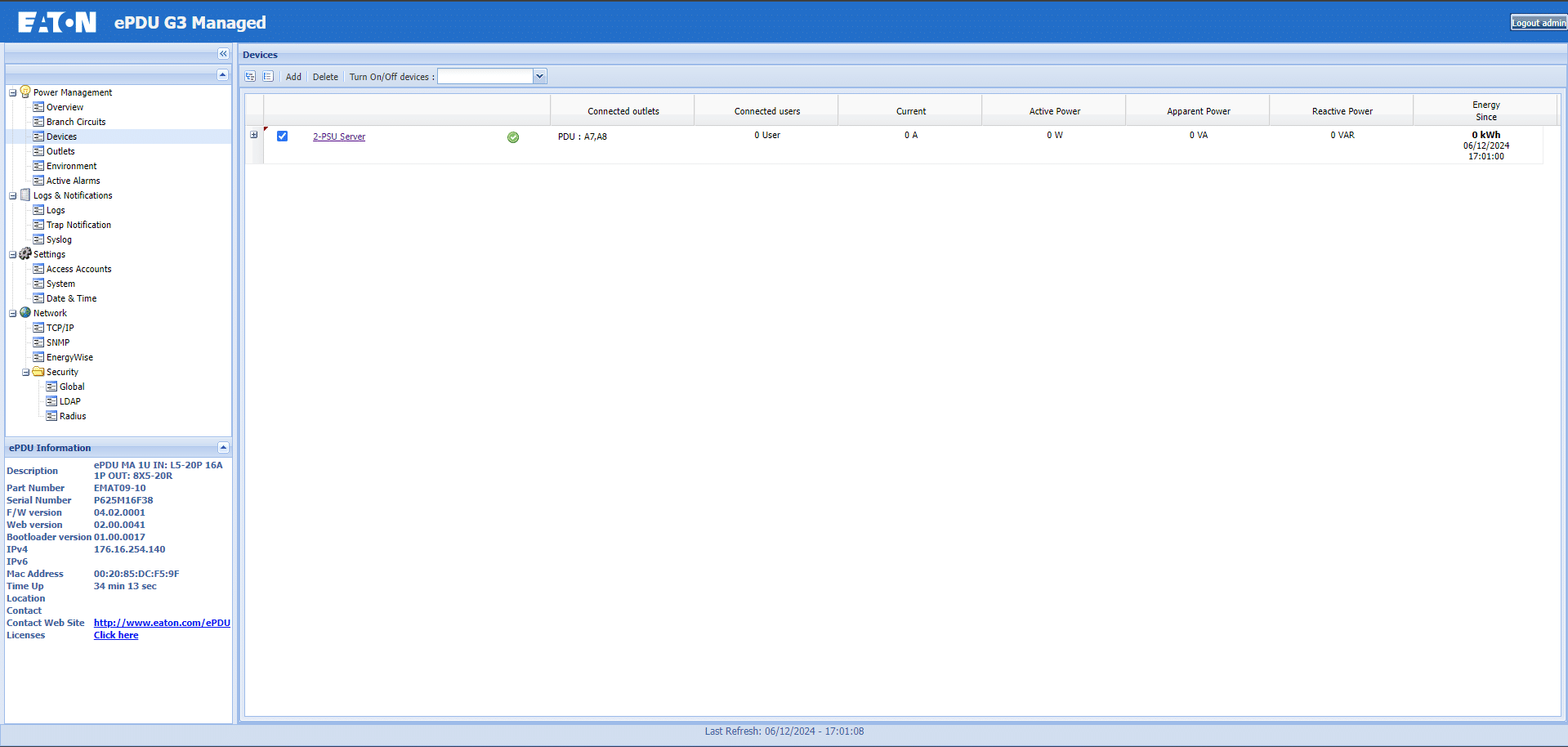Click the Licenses 'Click here' link
The width and height of the screenshot is (1568, 747).
pyautogui.click(x=116, y=635)
